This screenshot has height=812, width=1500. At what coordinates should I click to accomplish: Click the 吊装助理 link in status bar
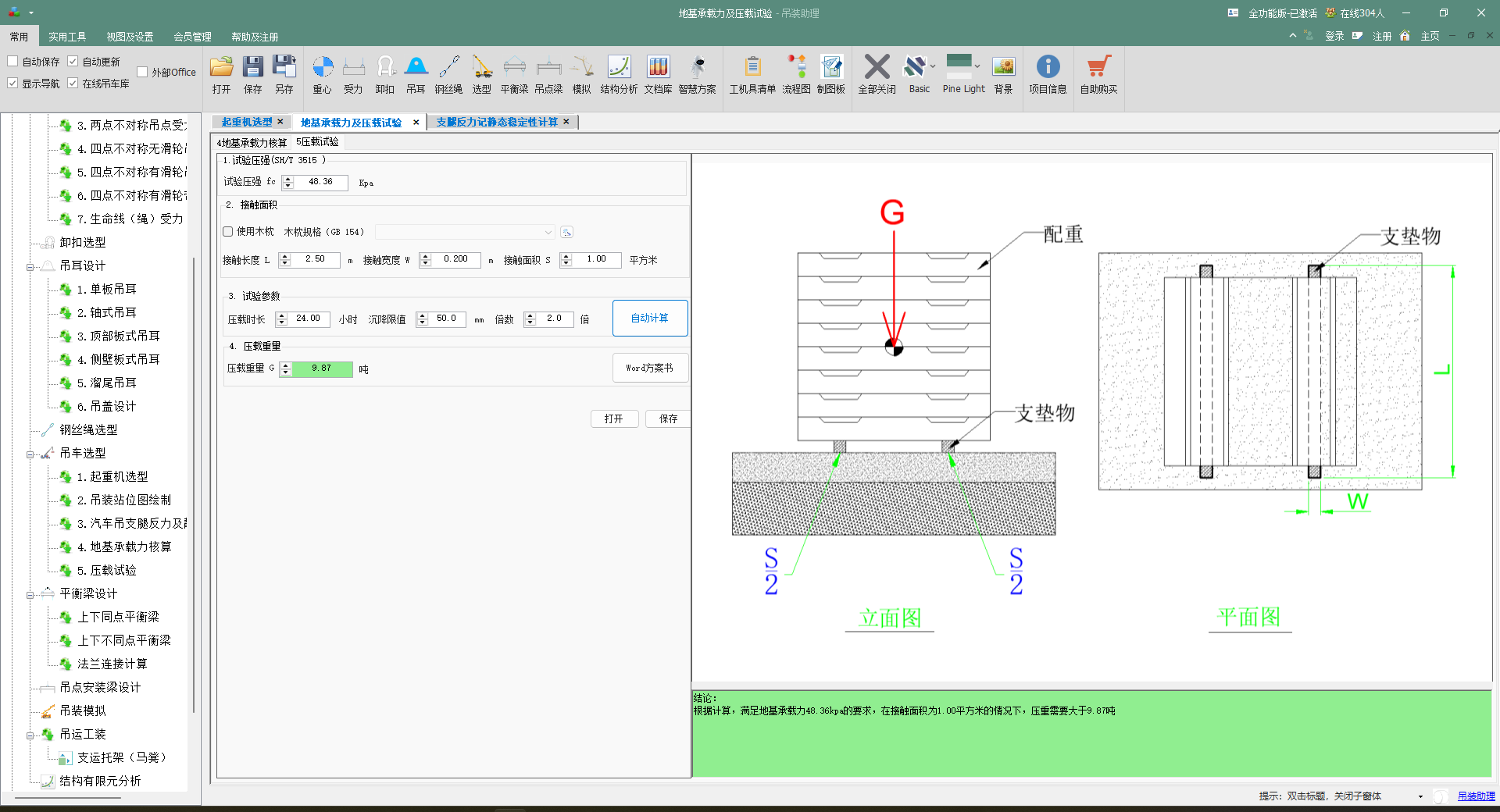point(1476,796)
